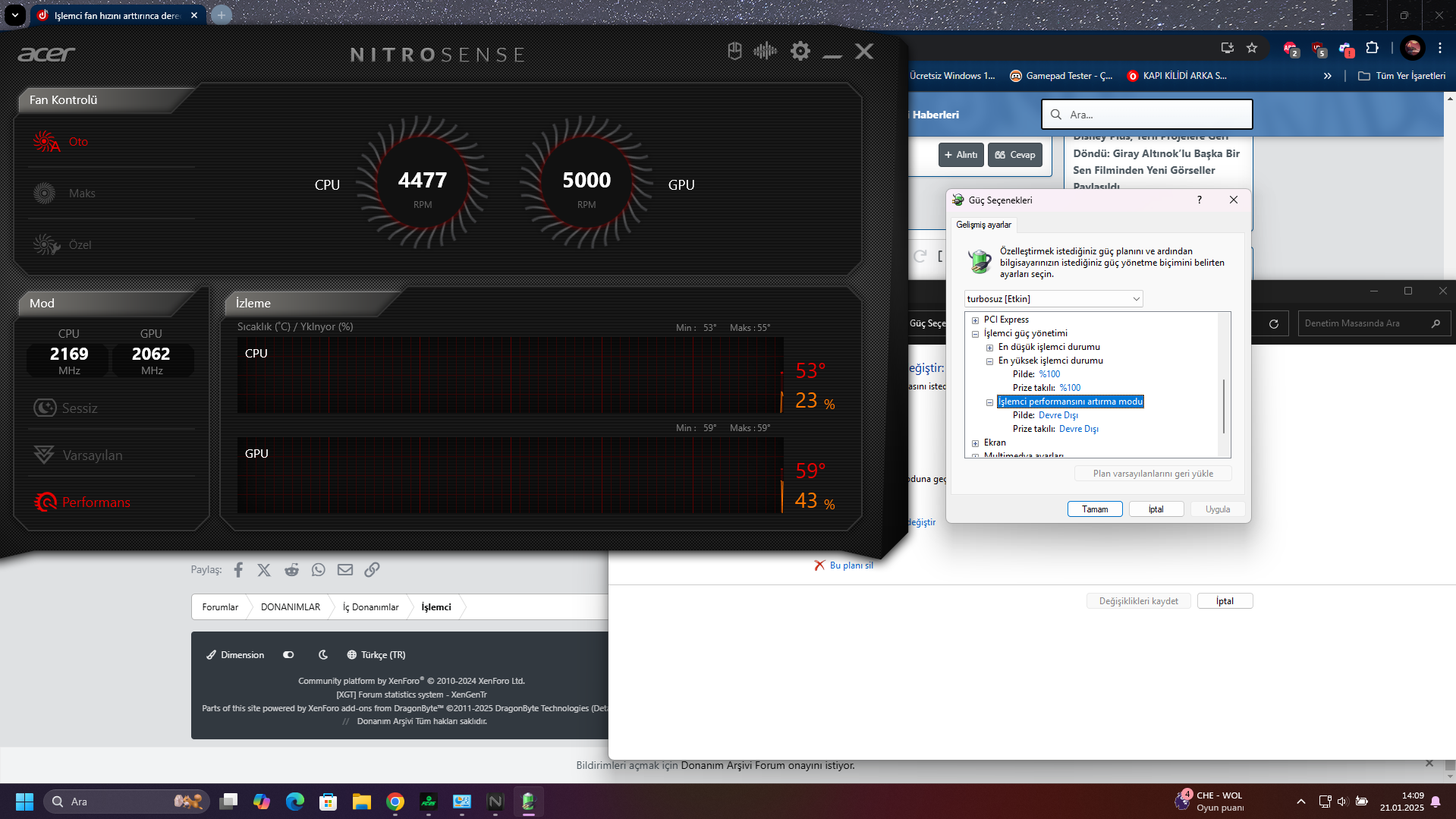Open Tüm Yer İşaretleri folder
The width and height of the screenshot is (1456, 819).
(1401, 76)
